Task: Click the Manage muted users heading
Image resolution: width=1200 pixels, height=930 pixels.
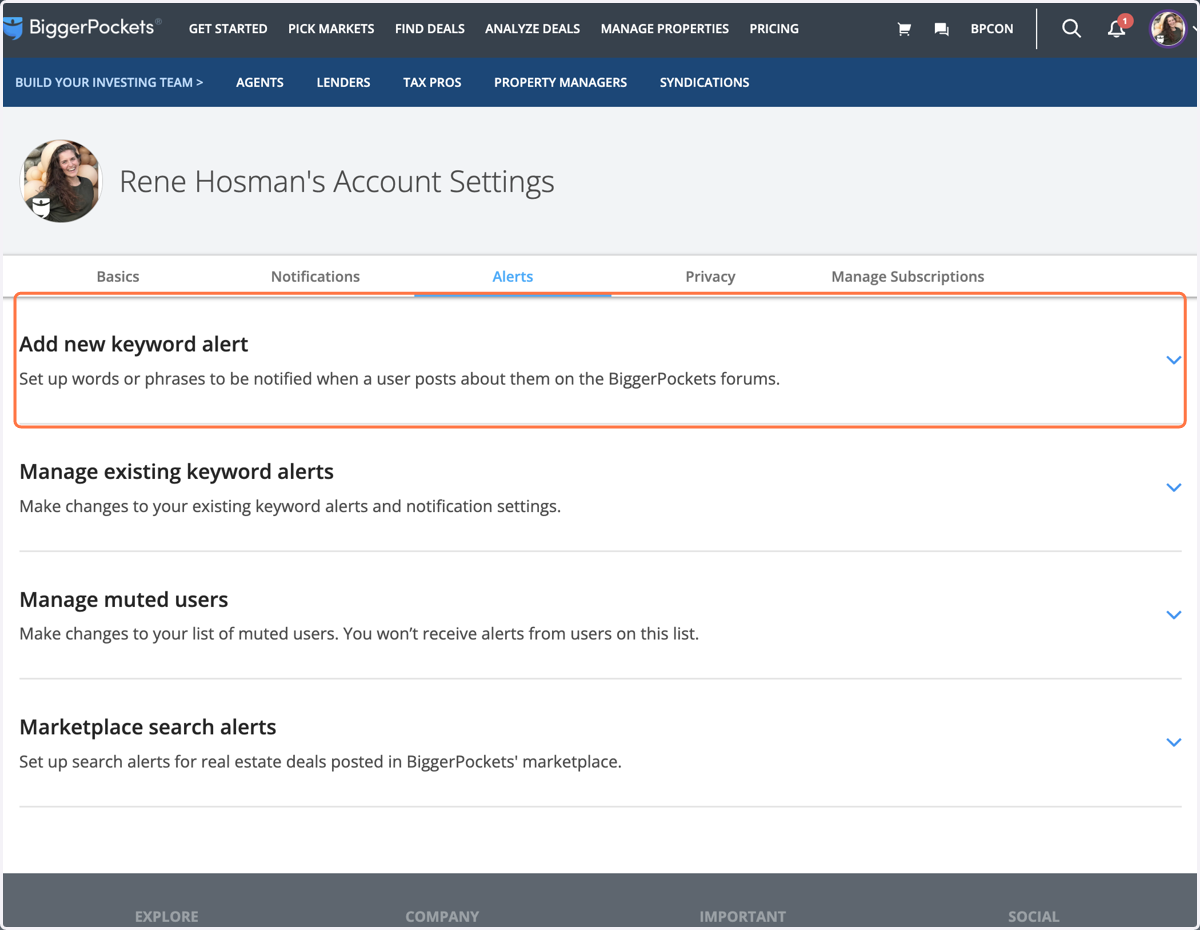Action: [124, 599]
